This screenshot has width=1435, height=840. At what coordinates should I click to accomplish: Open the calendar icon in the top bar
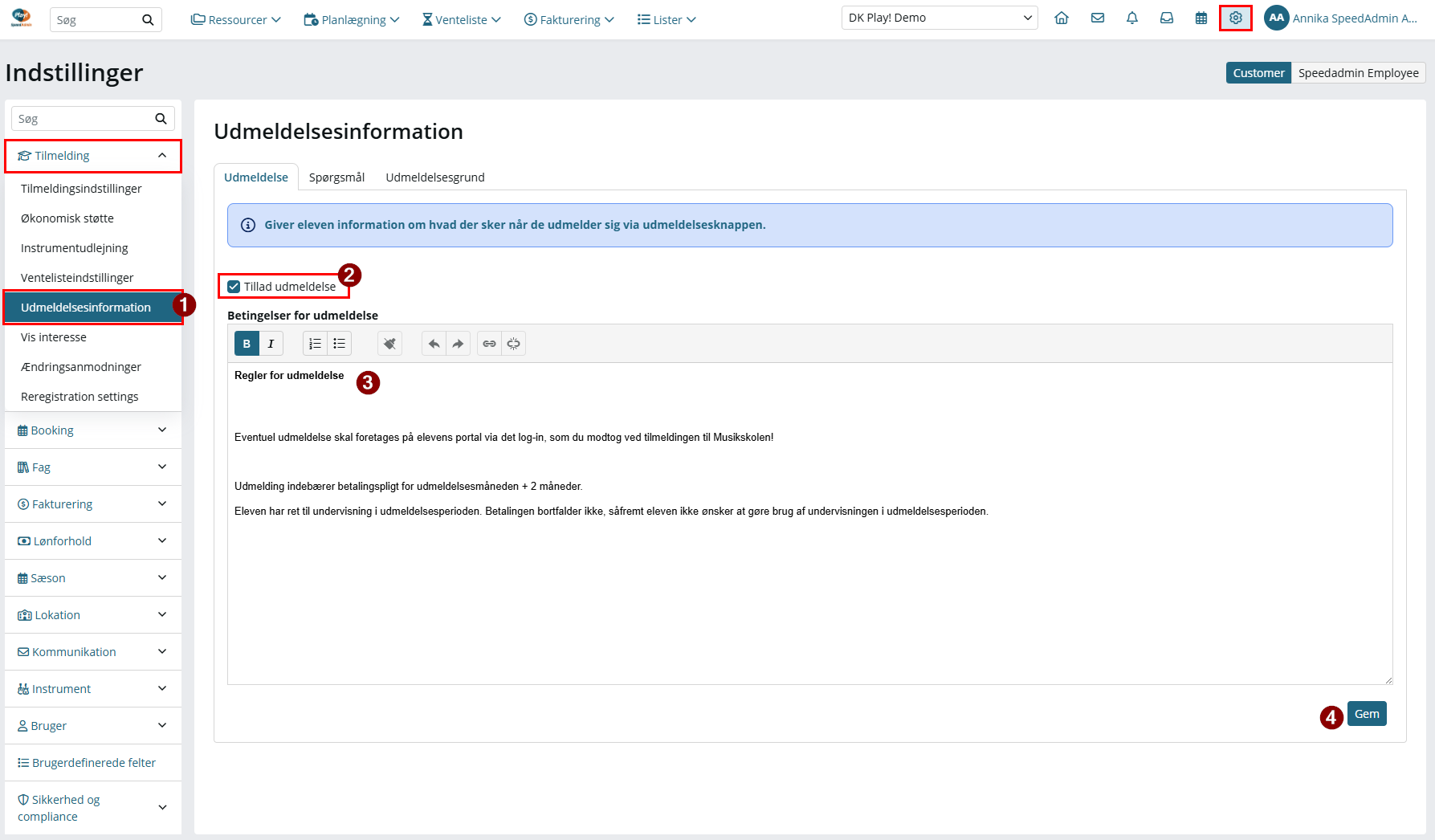coord(1201,18)
